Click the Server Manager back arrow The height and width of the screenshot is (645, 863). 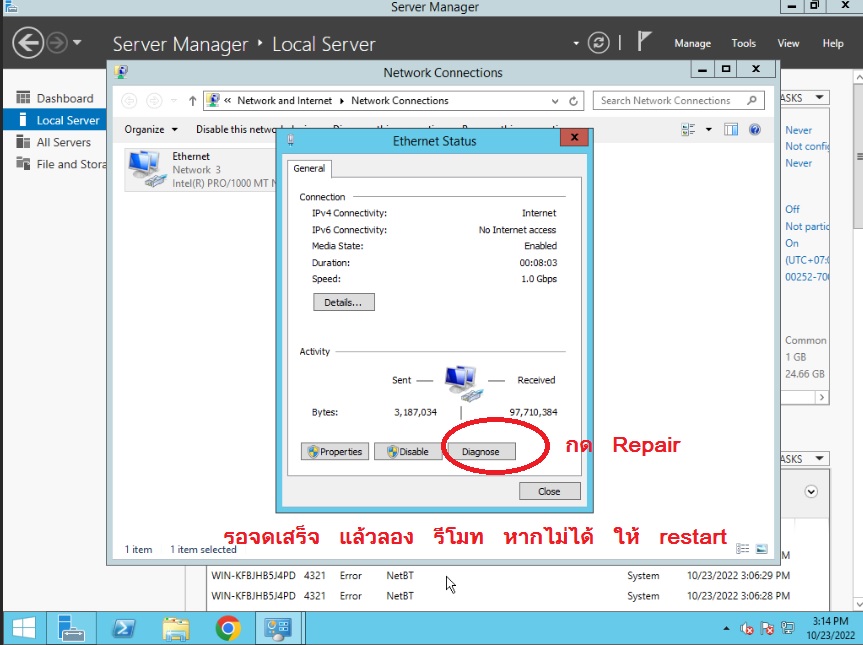(28, 43)
